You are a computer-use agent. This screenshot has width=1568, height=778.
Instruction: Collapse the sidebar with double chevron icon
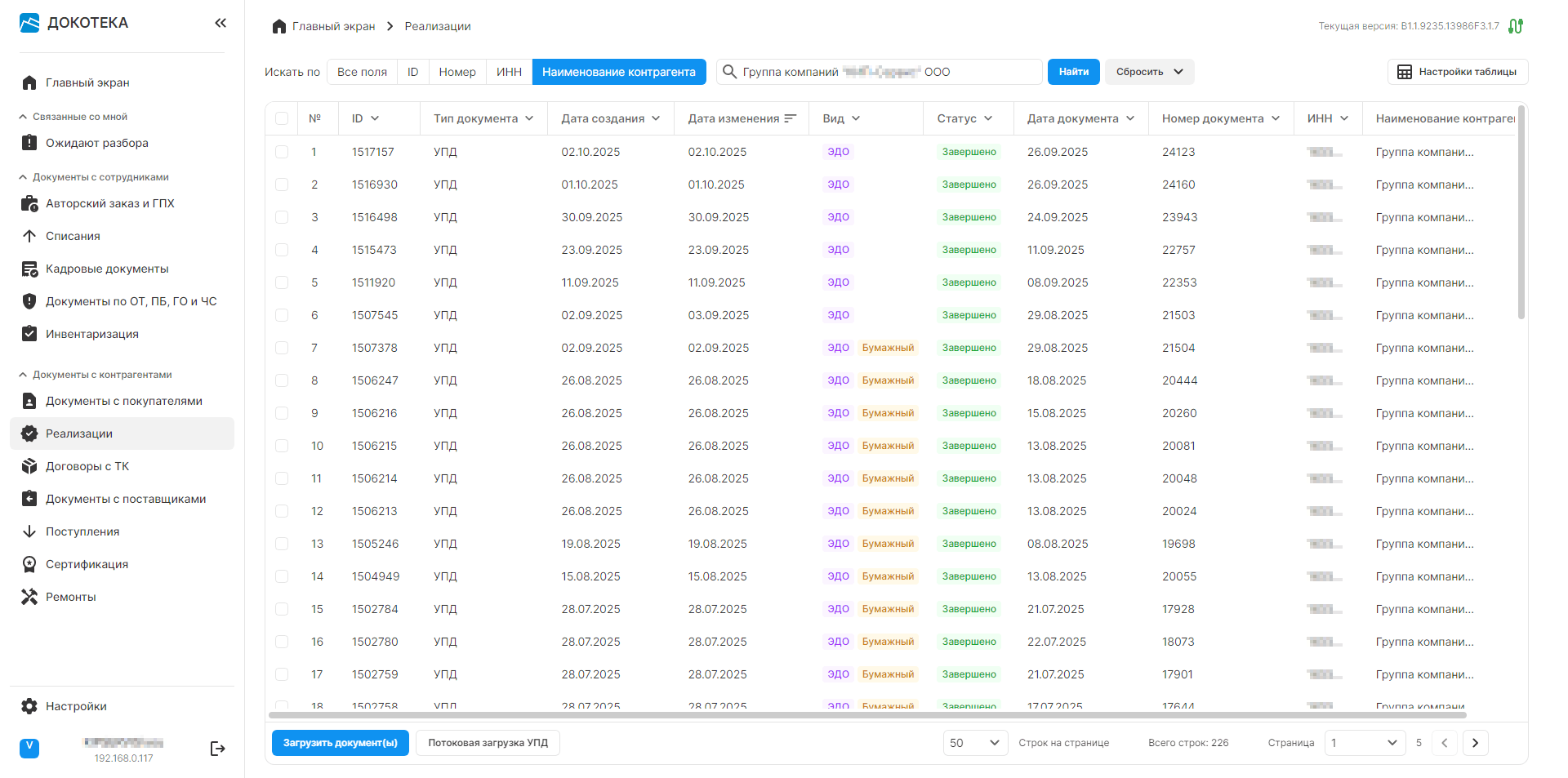(x=220, y=23)
